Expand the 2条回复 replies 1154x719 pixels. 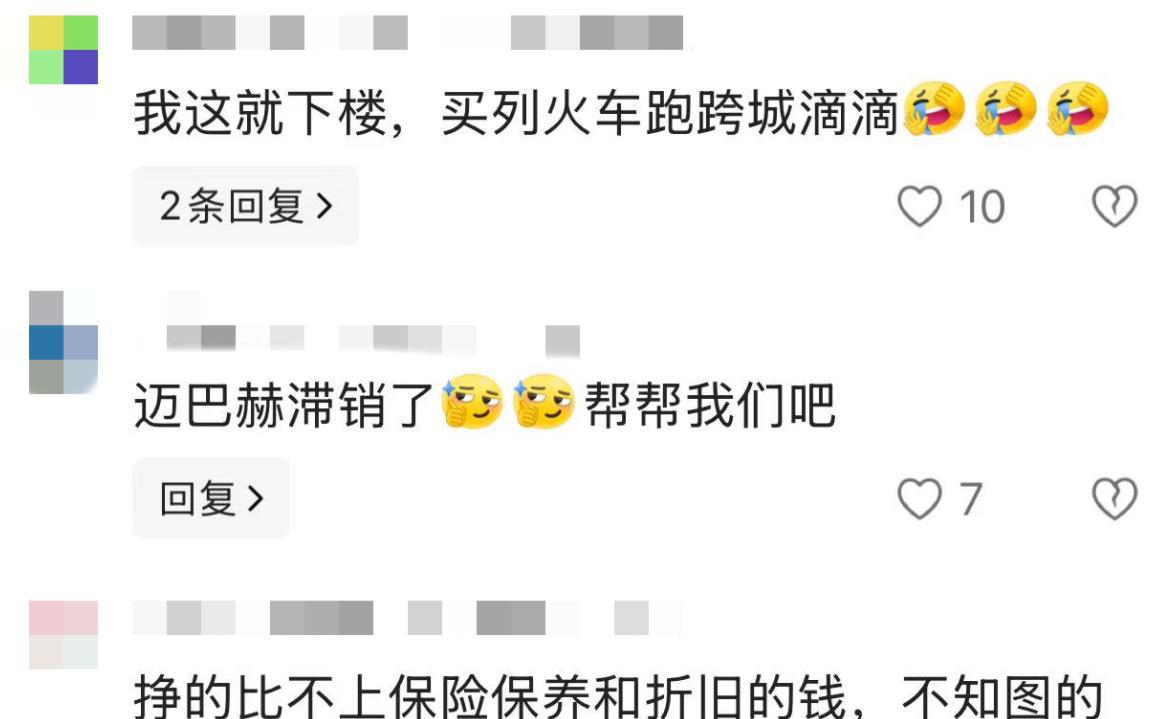click(x=245, y=205)
